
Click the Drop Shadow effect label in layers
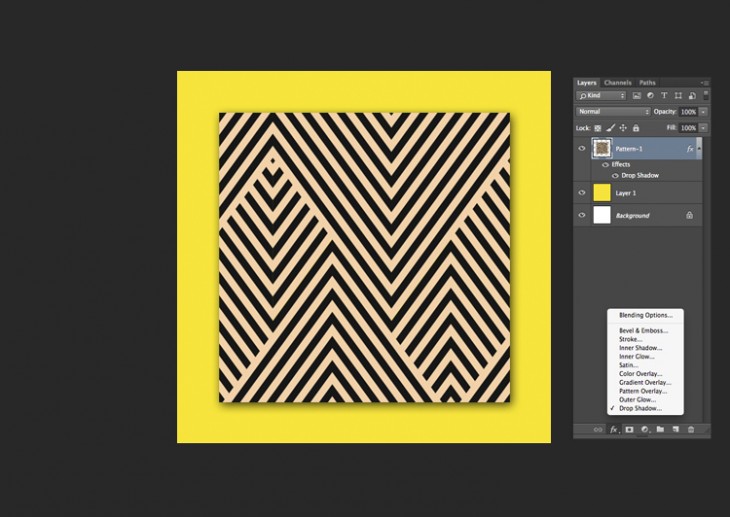click(640, 176)
